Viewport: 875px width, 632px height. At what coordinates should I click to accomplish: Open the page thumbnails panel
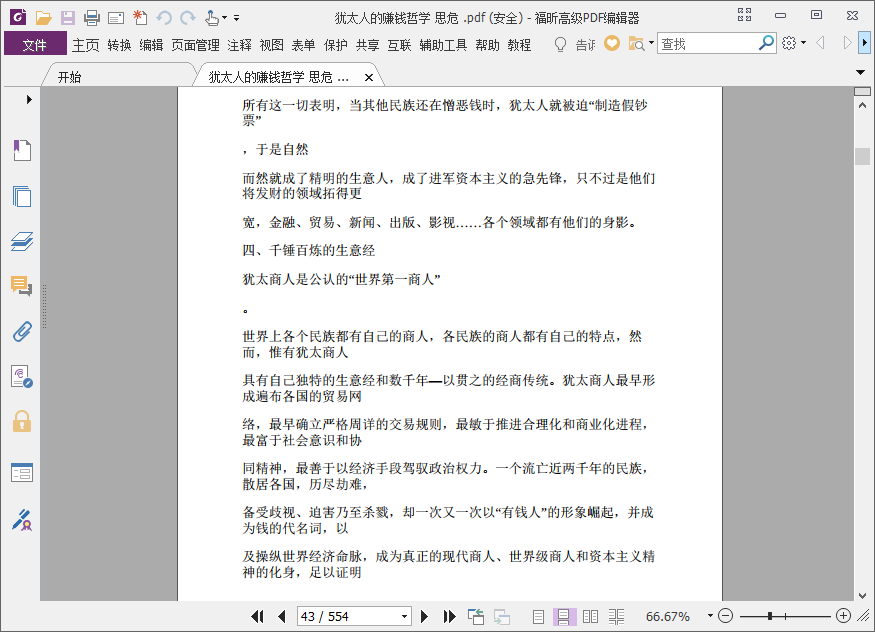(x=22, y=196)
